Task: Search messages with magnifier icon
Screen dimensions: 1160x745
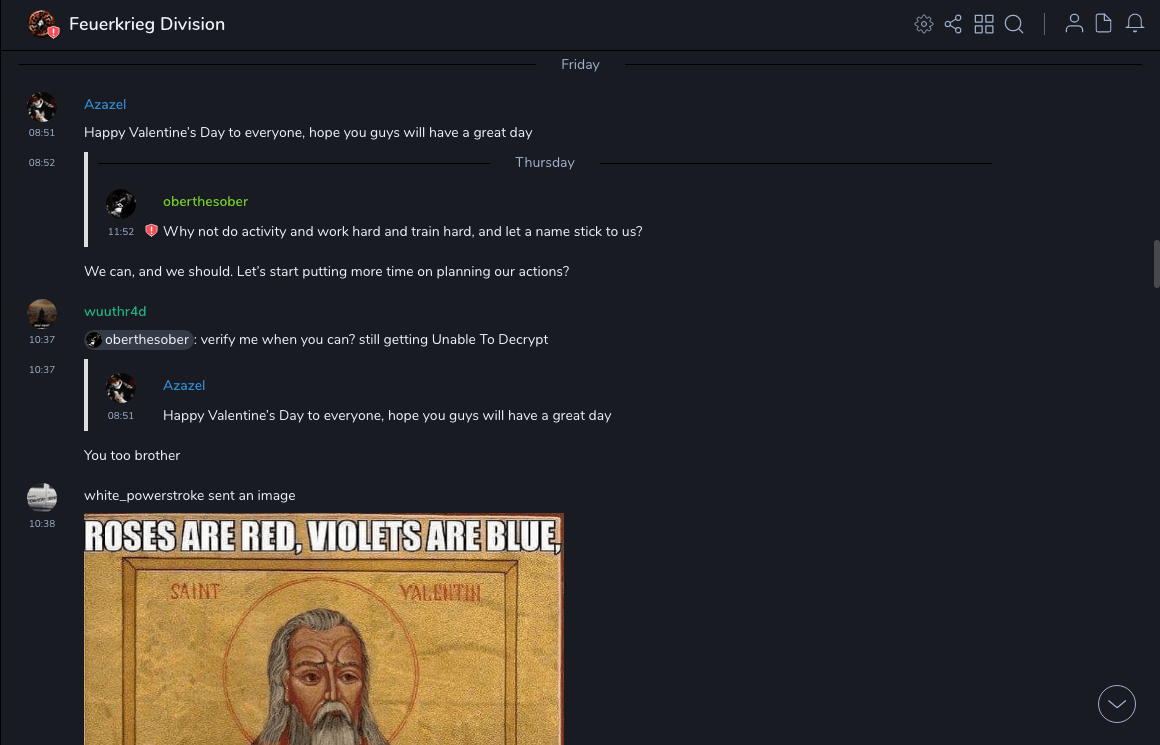Action: click(x=1014, y=24)
